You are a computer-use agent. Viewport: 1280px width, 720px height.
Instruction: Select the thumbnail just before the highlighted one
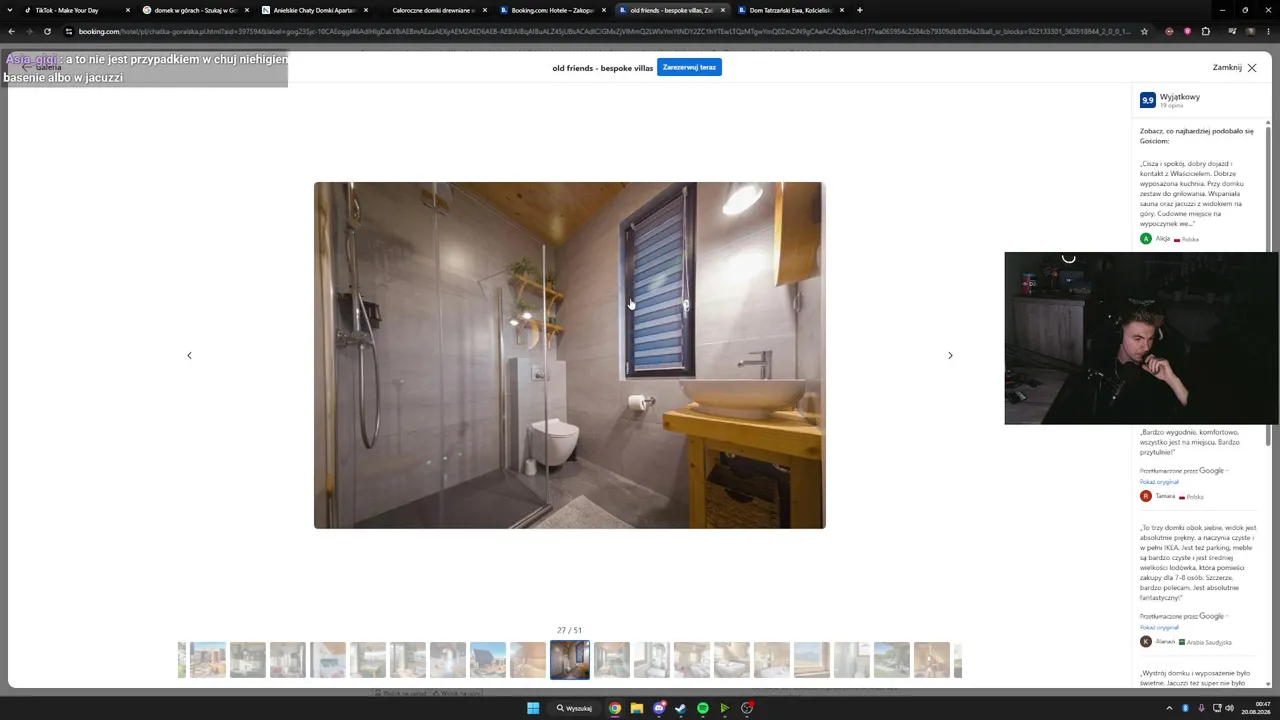(528, 660)
